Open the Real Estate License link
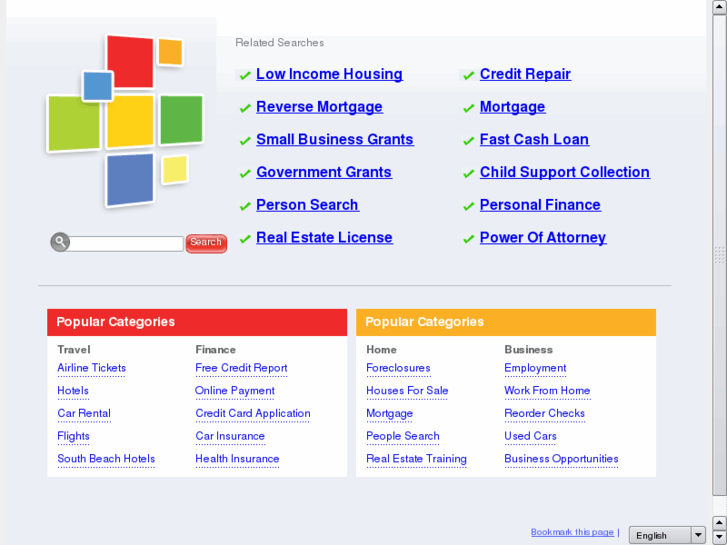This screenshot has height=545, width=727. 324,238
